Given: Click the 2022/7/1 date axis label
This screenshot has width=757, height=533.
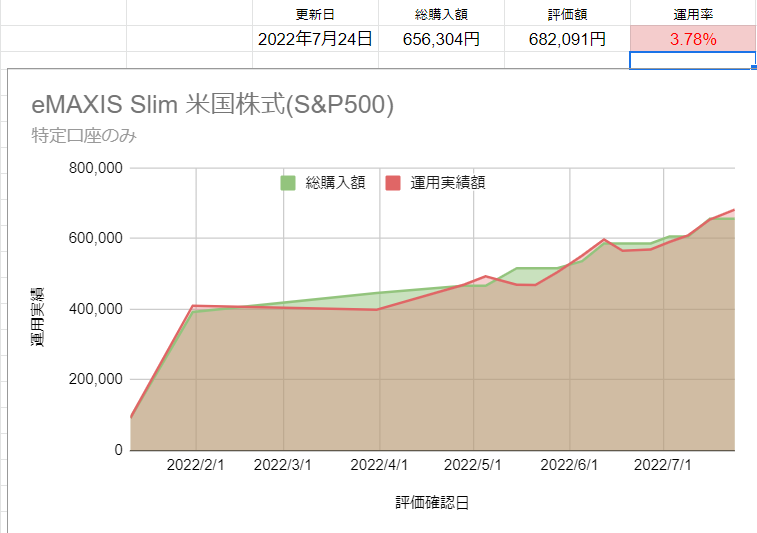Looking at the screenshot, I should click(662, 464).
